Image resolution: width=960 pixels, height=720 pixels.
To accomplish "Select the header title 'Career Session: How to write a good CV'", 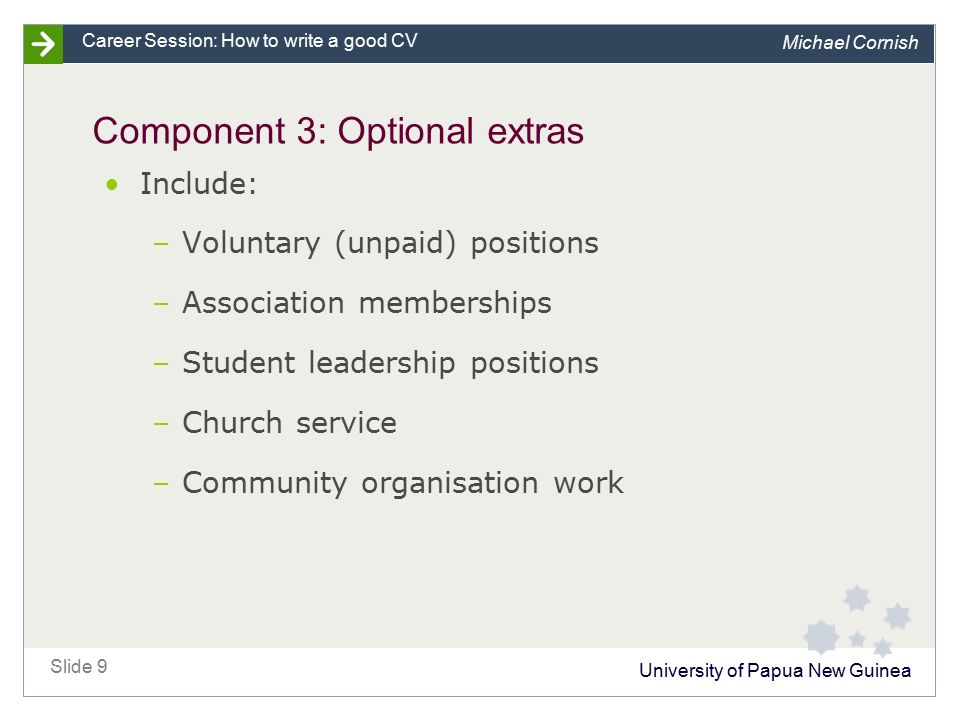I will tap(249, 41).
